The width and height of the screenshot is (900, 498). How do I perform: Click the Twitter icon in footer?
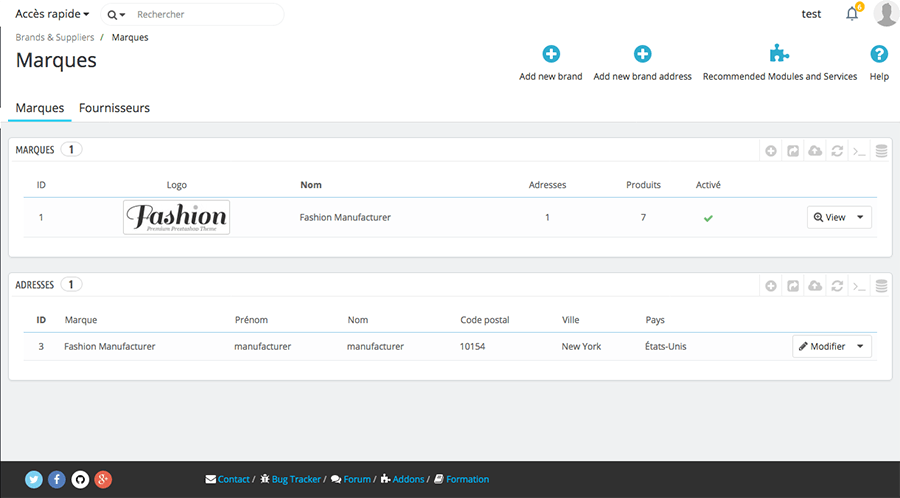pyautogui.click(x=34, y=479)
